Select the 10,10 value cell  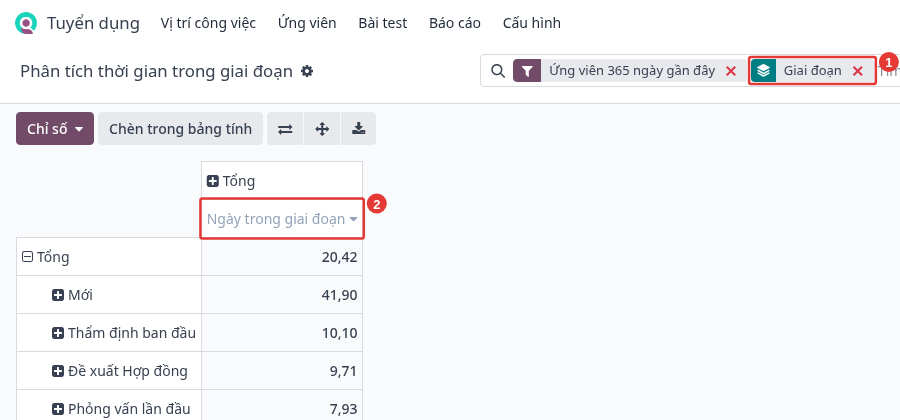[282, 333]
